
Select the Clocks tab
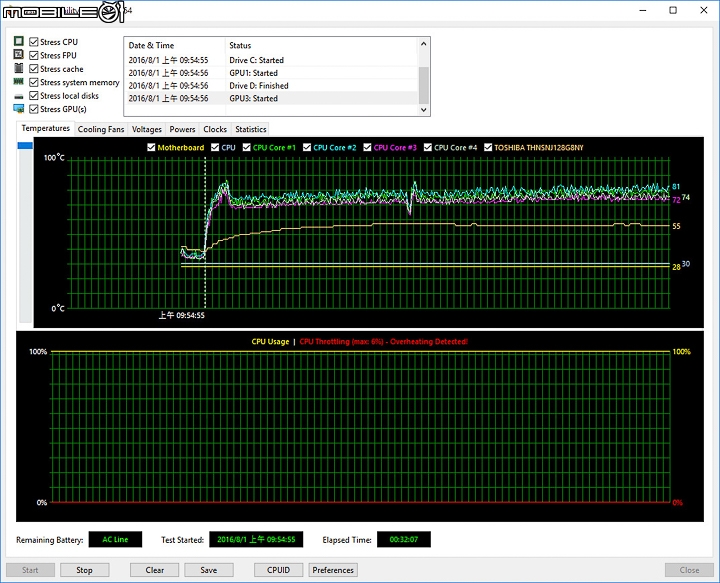[x=215, y=129]
